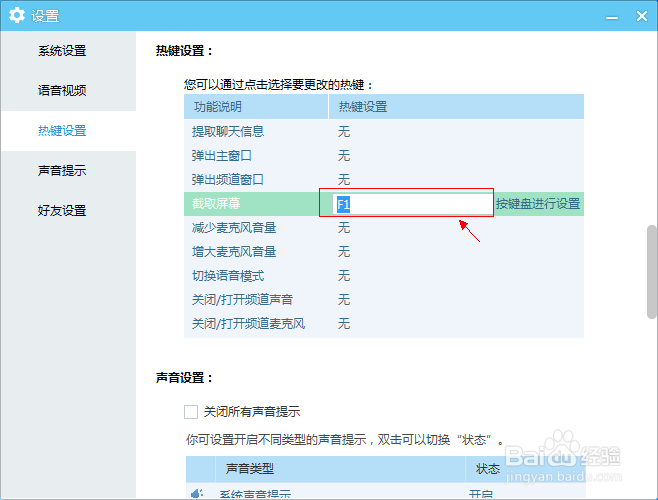
Task: Click the 无 value for 提取聊天信息
Action: pos(344,132)
